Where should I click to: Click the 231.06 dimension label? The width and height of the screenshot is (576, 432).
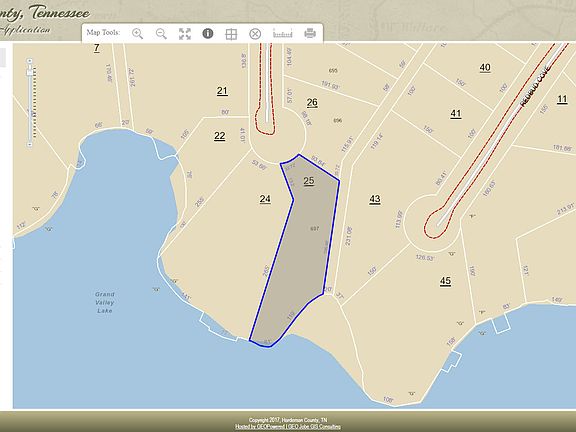click(x=349, y=236)
